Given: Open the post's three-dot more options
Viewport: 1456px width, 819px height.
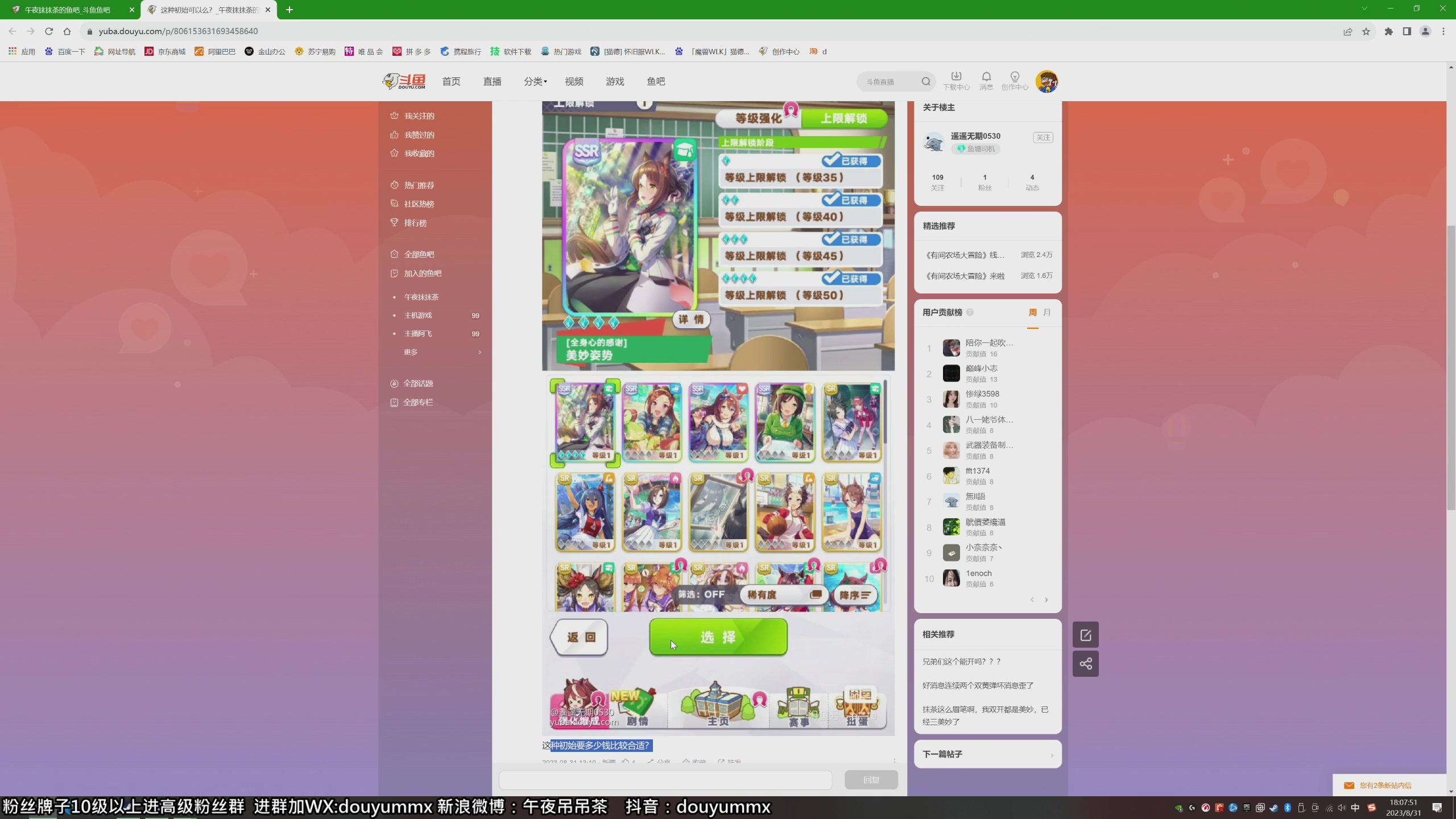Looking at the screenshot, I should tap(894, 761).
